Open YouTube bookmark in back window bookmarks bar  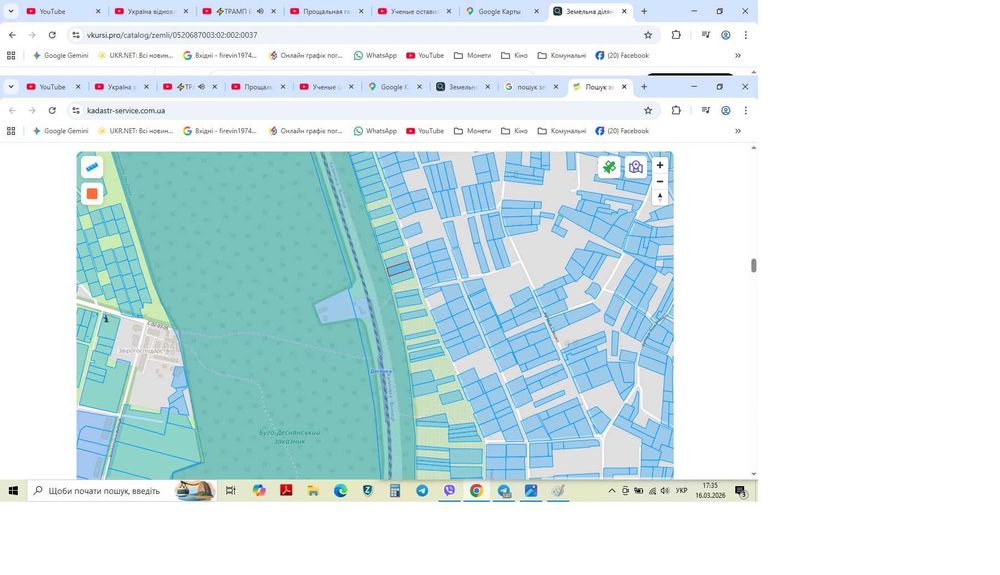coord(425,55)
